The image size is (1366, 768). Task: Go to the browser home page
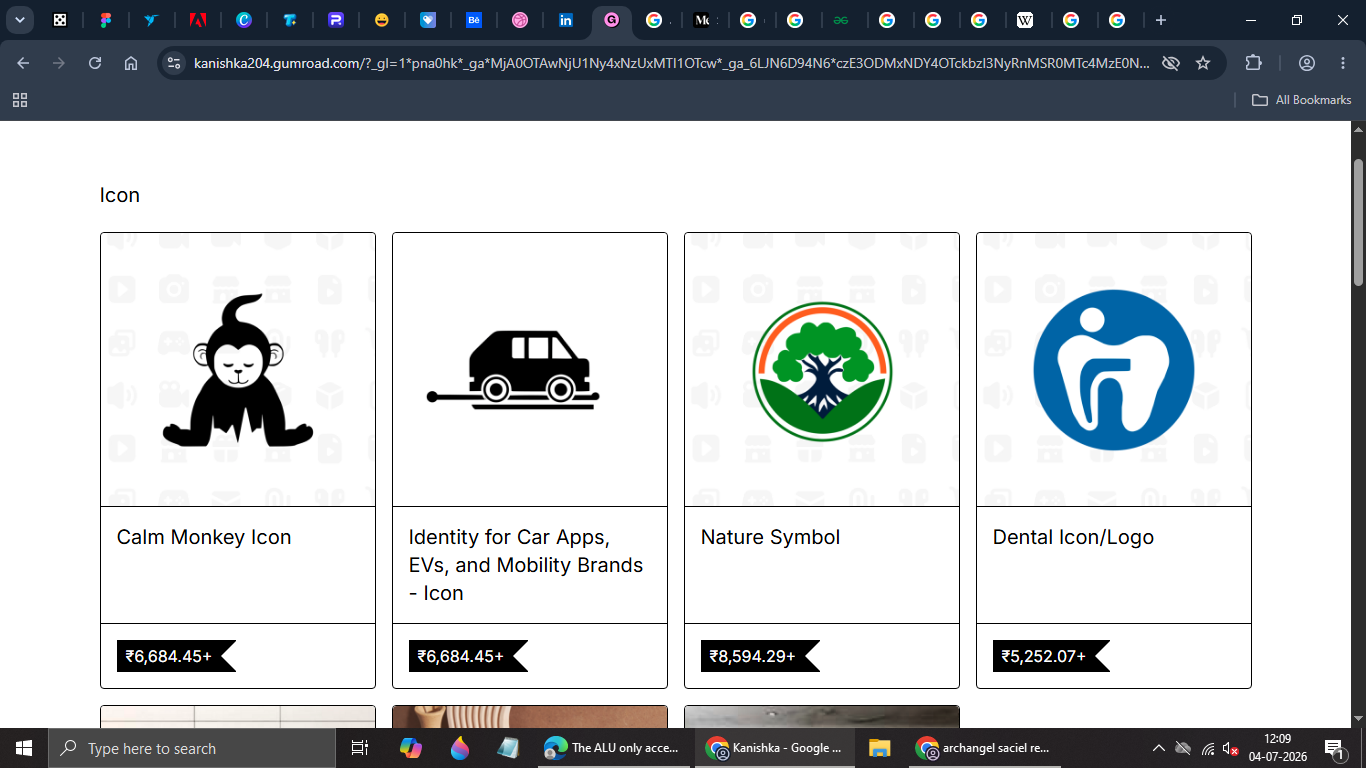[x=131, y=63]
